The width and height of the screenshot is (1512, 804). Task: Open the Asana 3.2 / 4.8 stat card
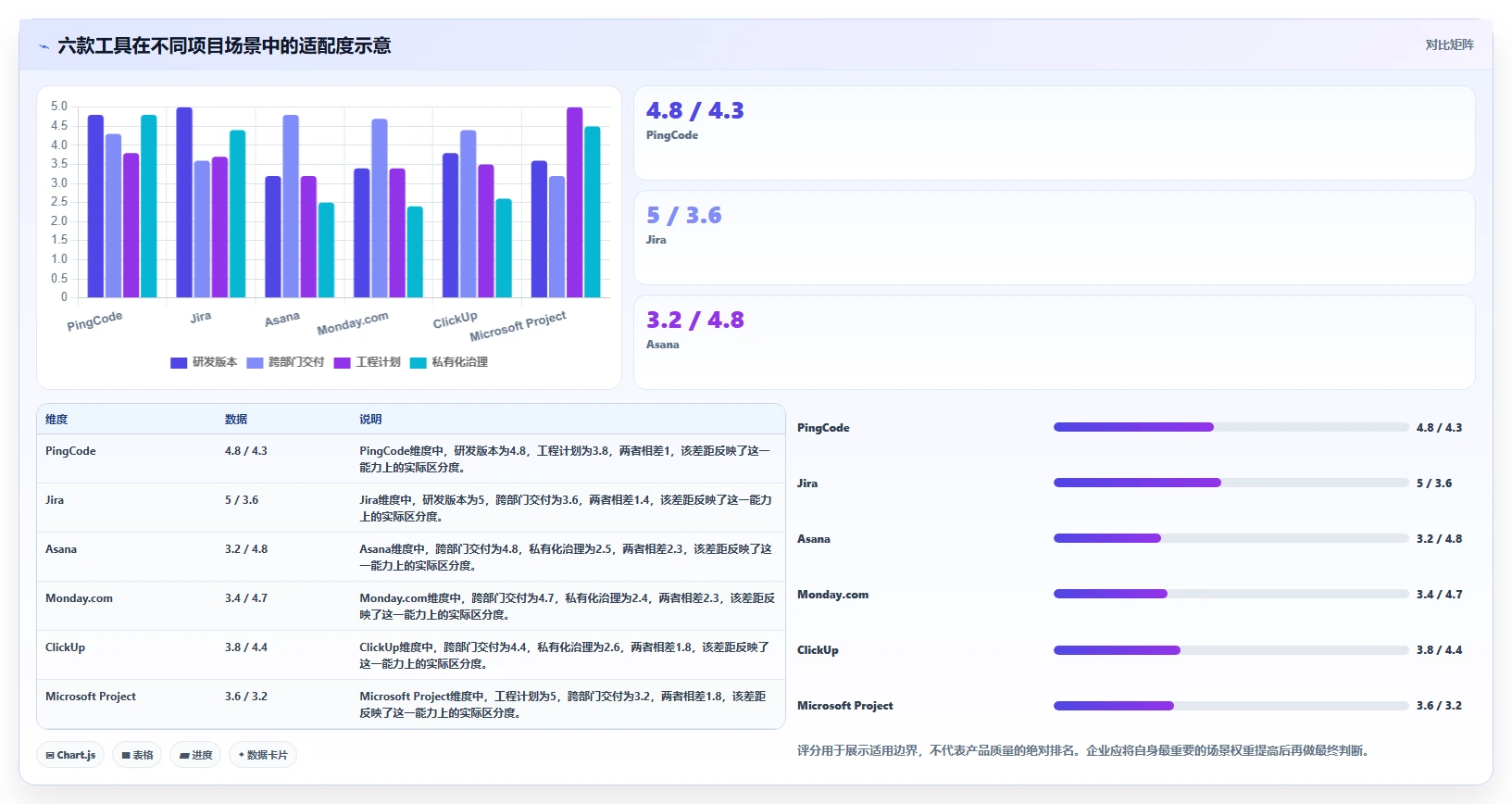click(1054, 343)
